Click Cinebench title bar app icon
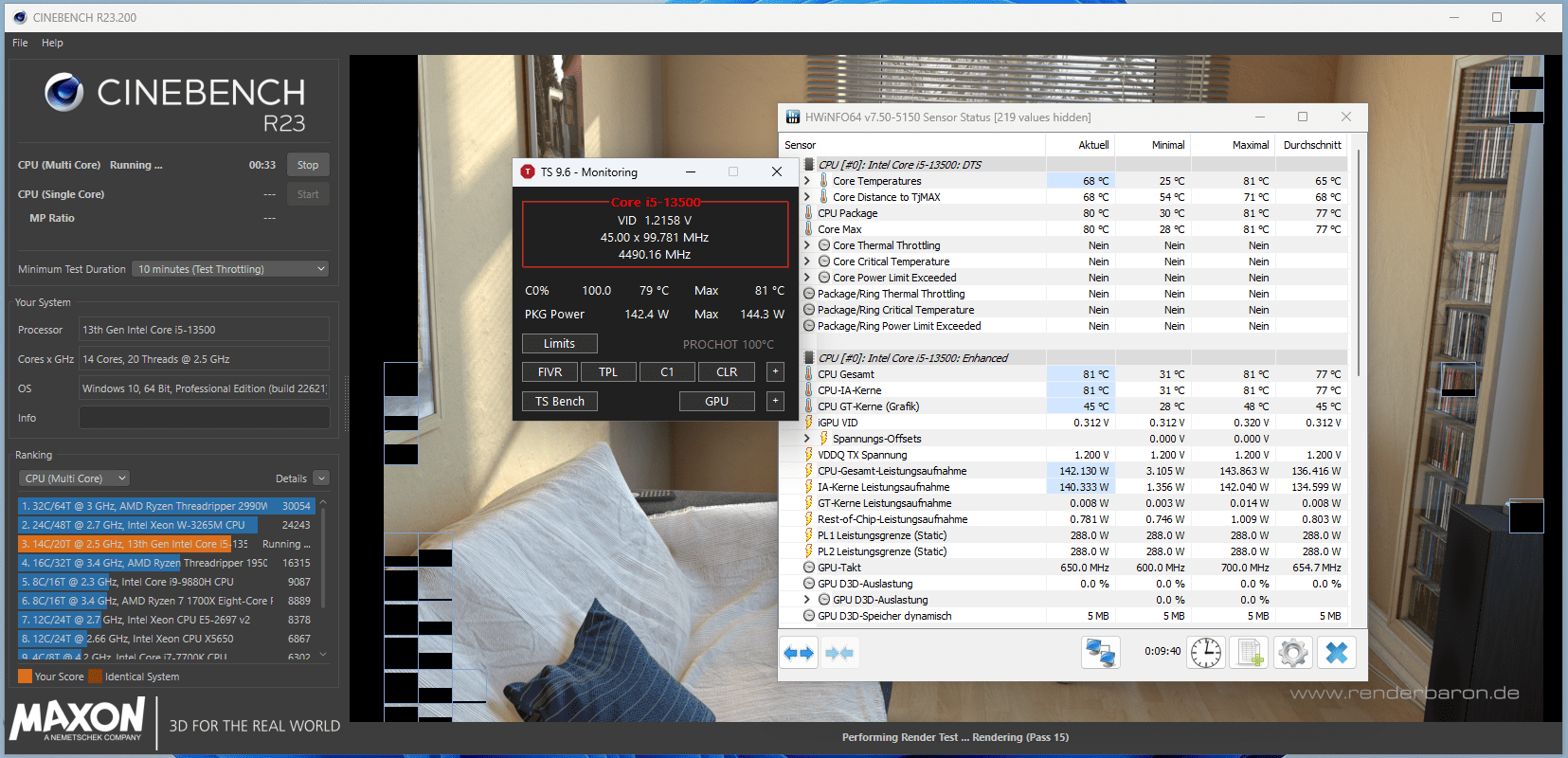Image resolution: width=1568 pixels, height=758 pixels. pyautogui.click(x=20, y=17)
